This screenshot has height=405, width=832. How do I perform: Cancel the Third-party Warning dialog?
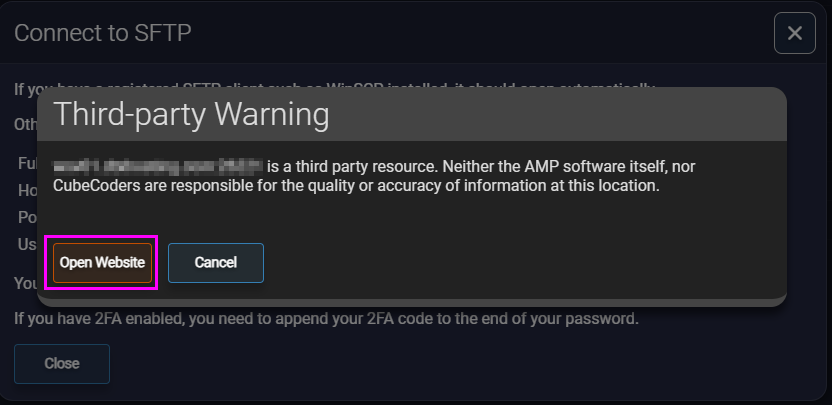216,263
